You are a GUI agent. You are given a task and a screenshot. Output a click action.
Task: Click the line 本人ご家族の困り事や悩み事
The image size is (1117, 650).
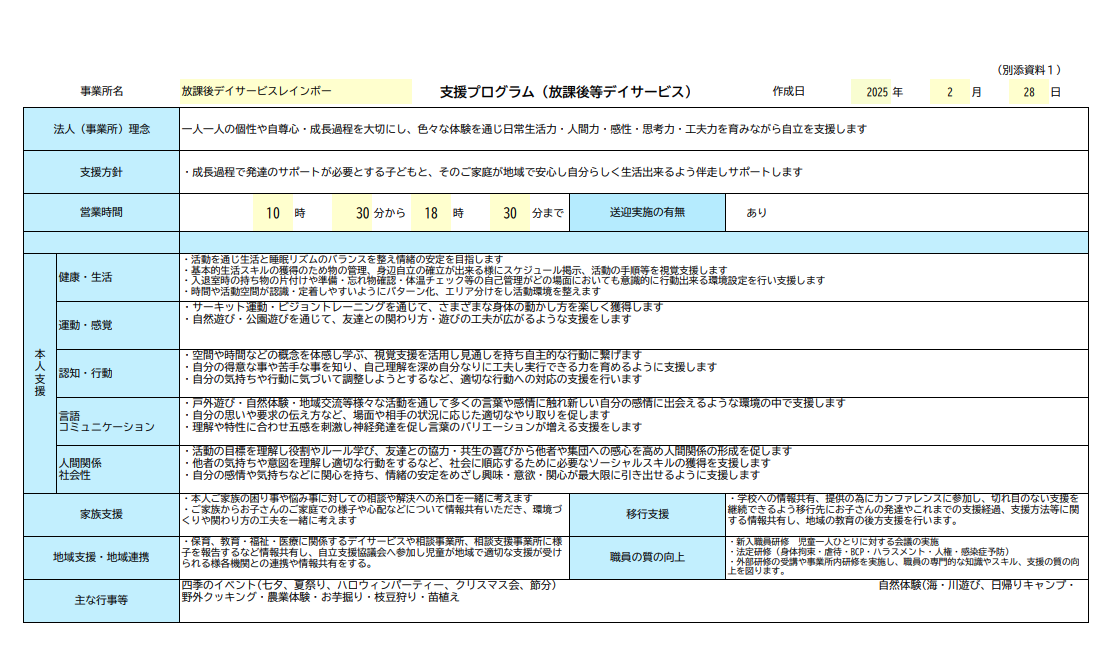(x=357, y=498)
